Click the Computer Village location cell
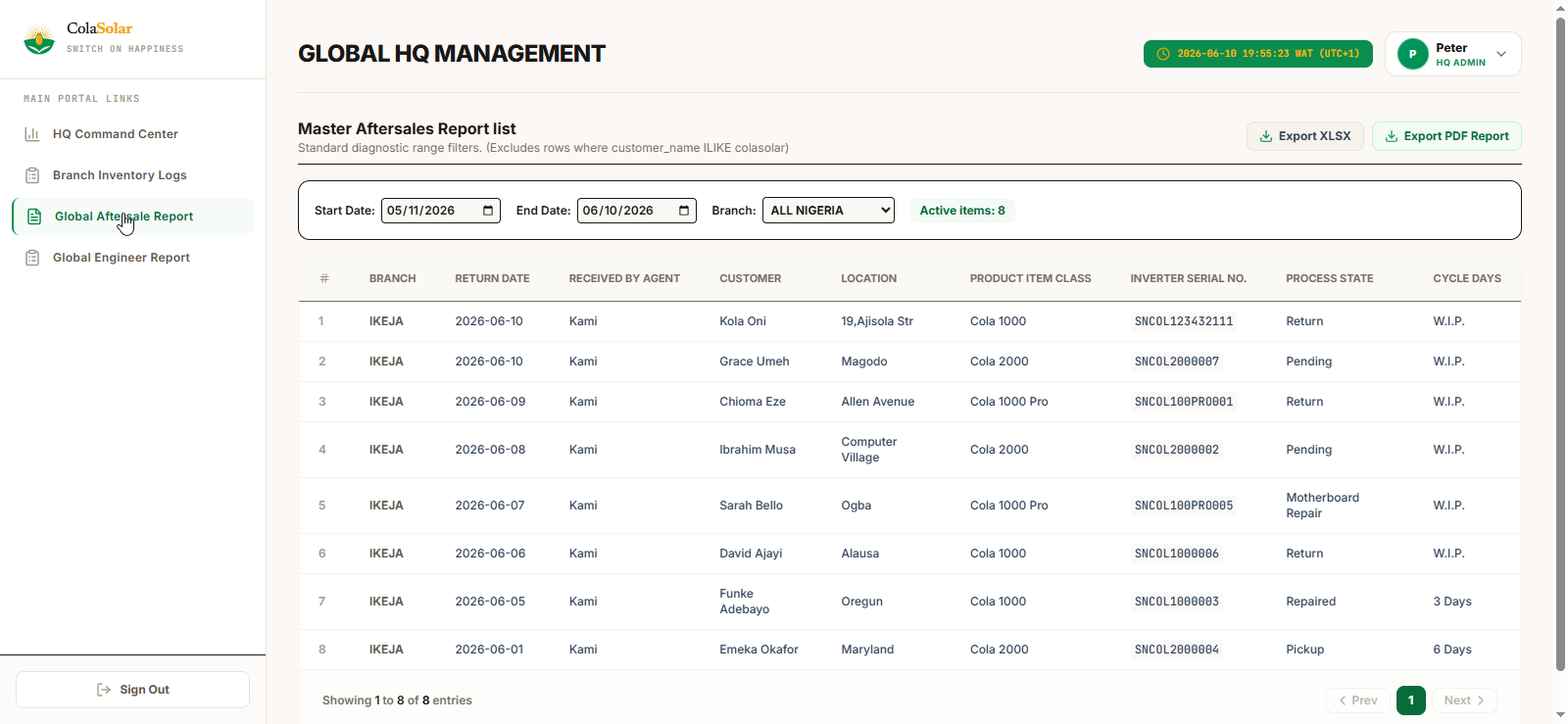1568x724 pixels. [x=869, y=450]
